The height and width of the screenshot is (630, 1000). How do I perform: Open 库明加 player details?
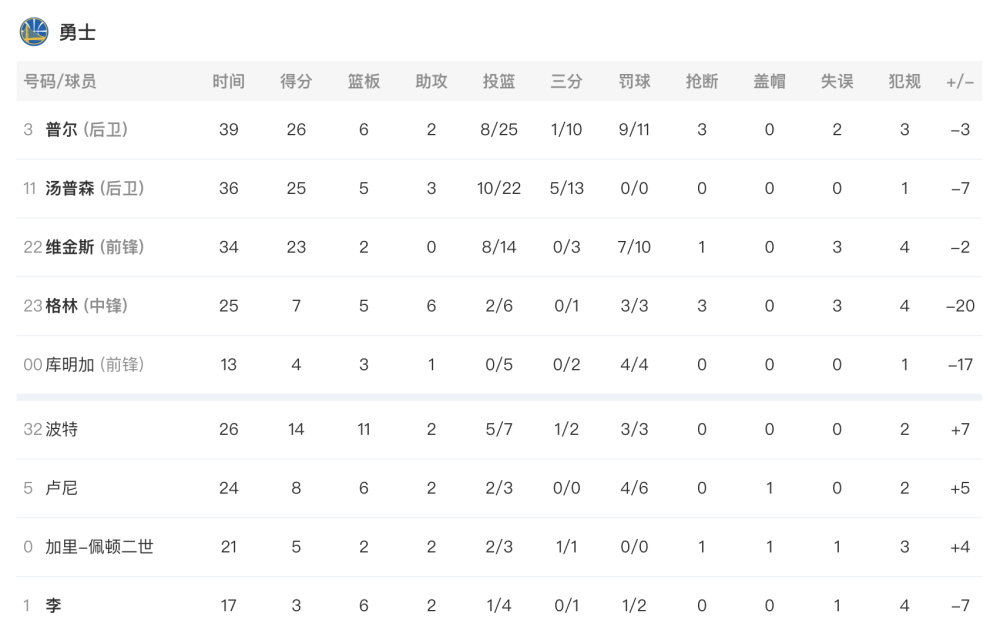tap(70, 364)
